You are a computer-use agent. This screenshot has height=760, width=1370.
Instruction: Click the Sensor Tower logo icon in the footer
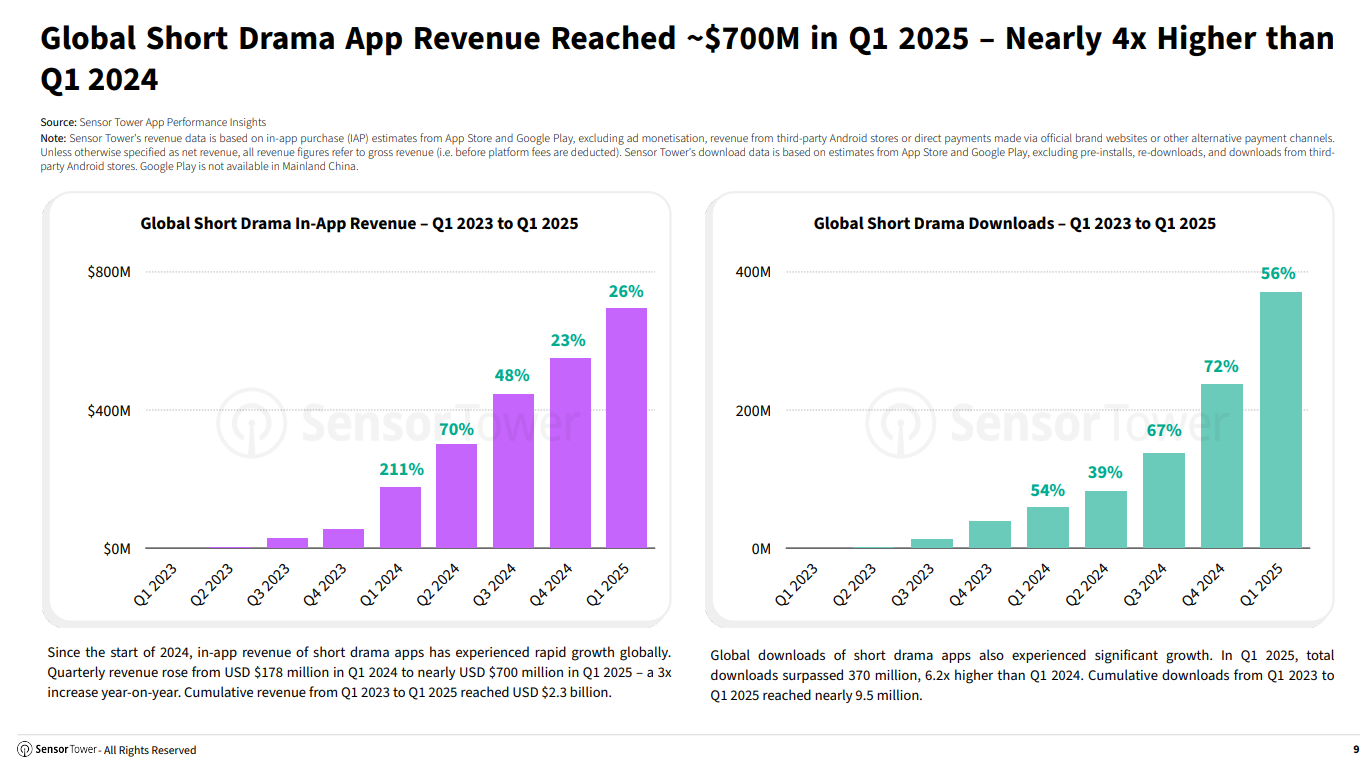[x=24, y=749]
